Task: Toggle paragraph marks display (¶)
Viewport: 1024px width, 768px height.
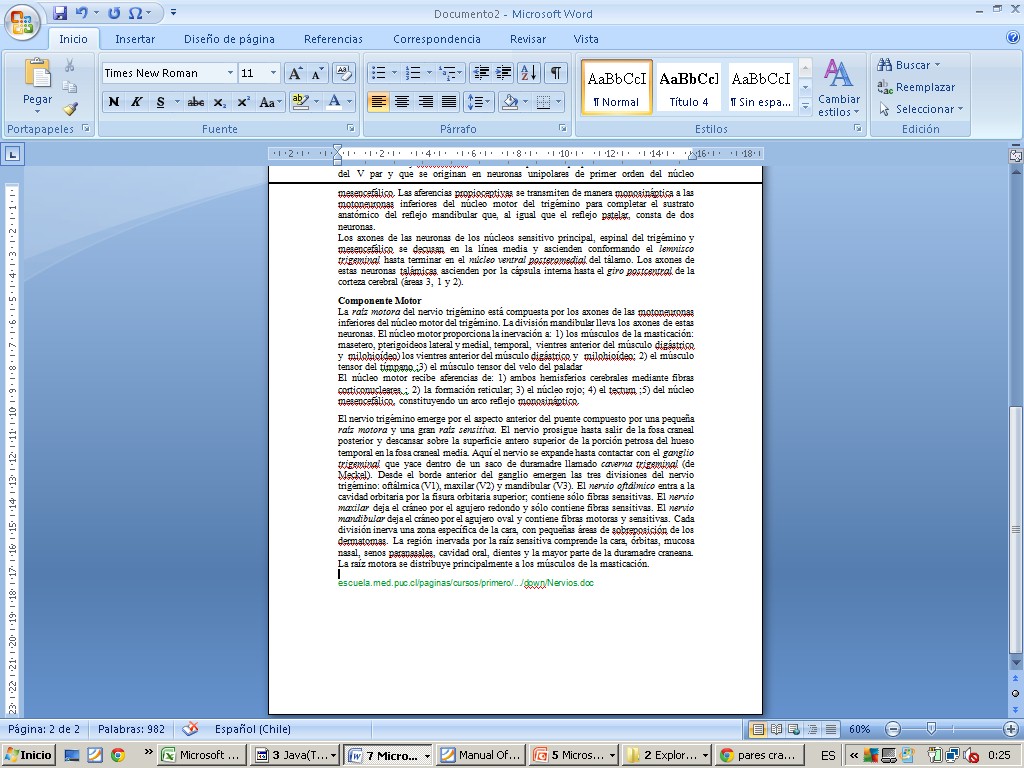Action: tap(555, 73)
